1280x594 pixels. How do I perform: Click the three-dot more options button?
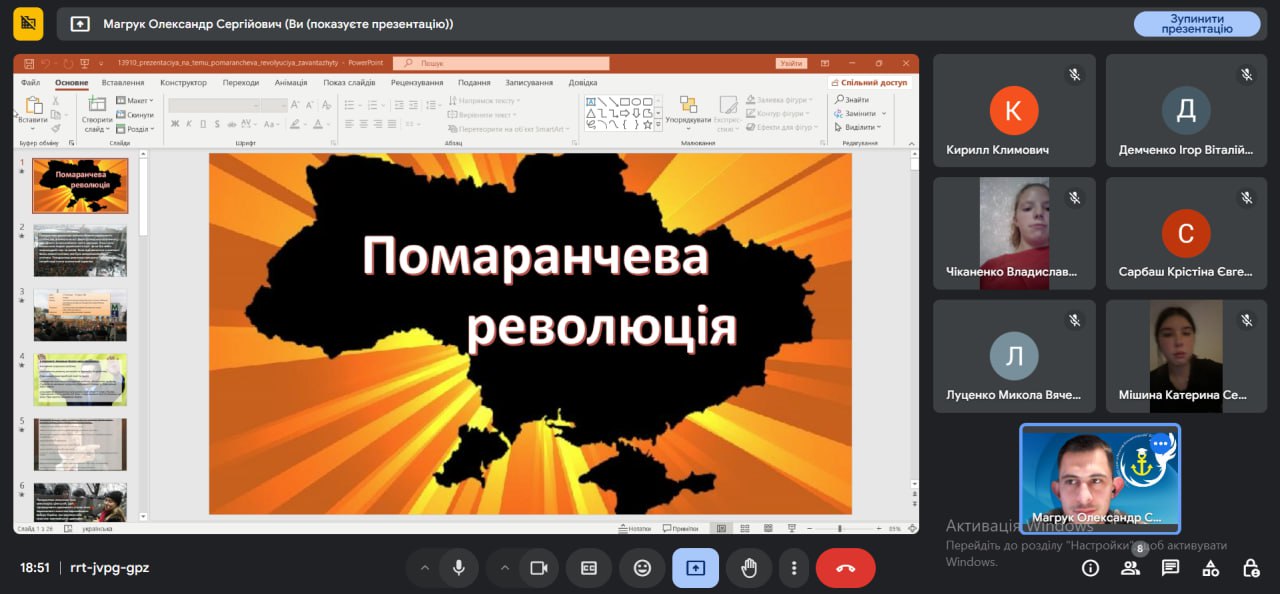pos(794,568)
